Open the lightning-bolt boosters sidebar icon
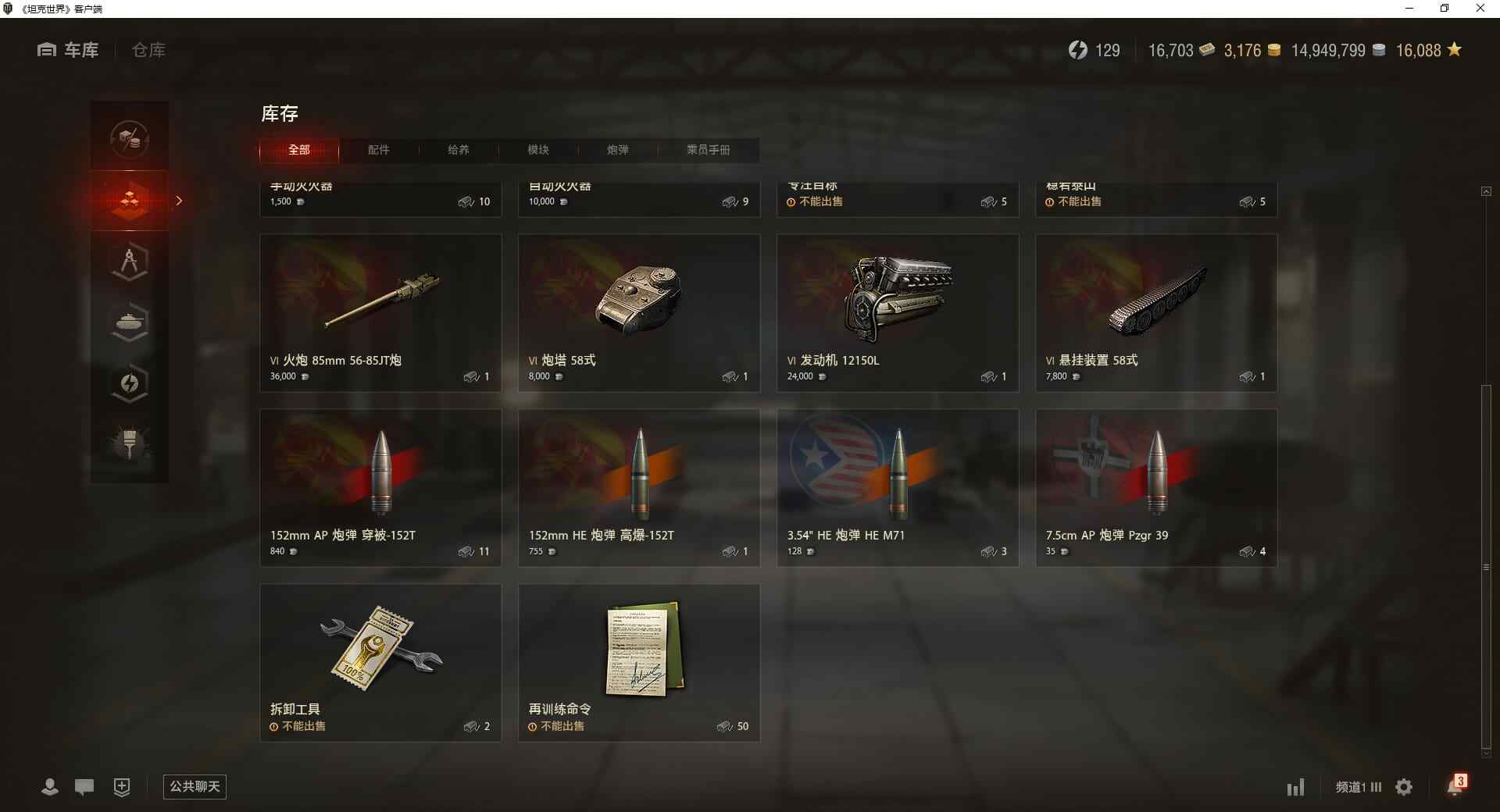This screenshot has width=1500, height=812. [130, 383]
